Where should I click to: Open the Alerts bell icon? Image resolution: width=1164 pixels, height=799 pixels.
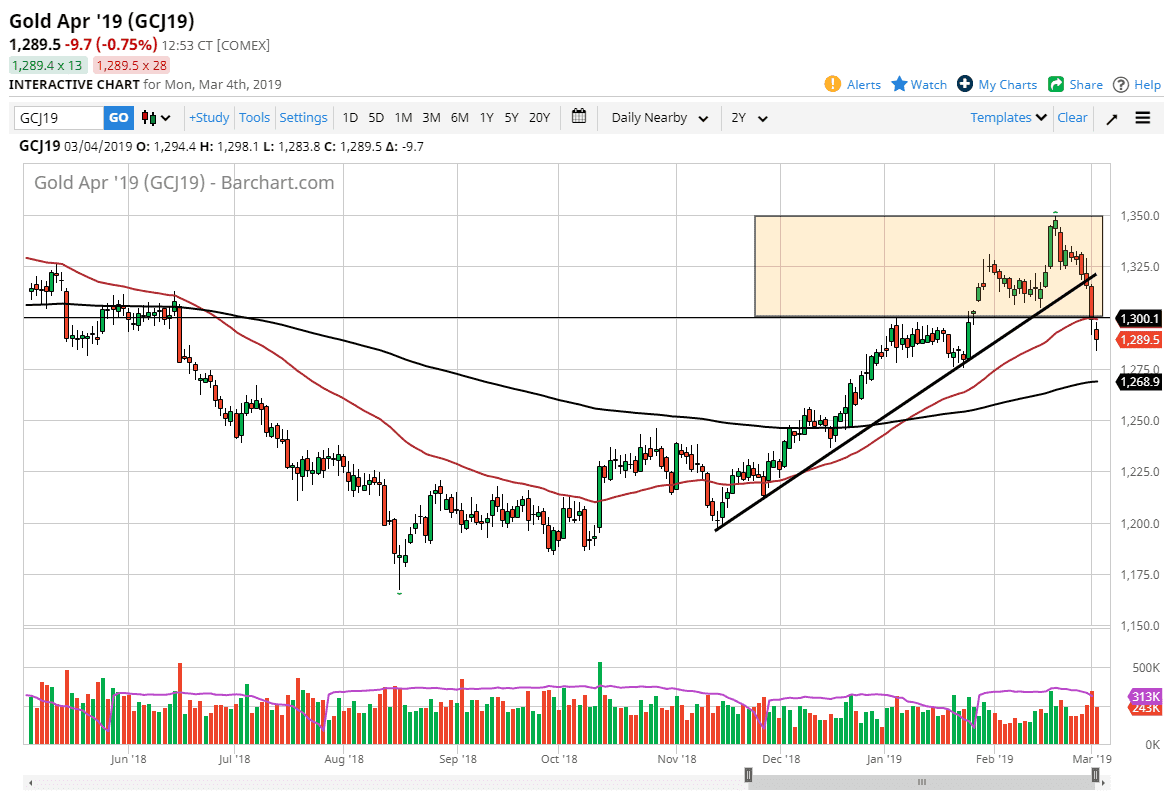click(833, 84)
